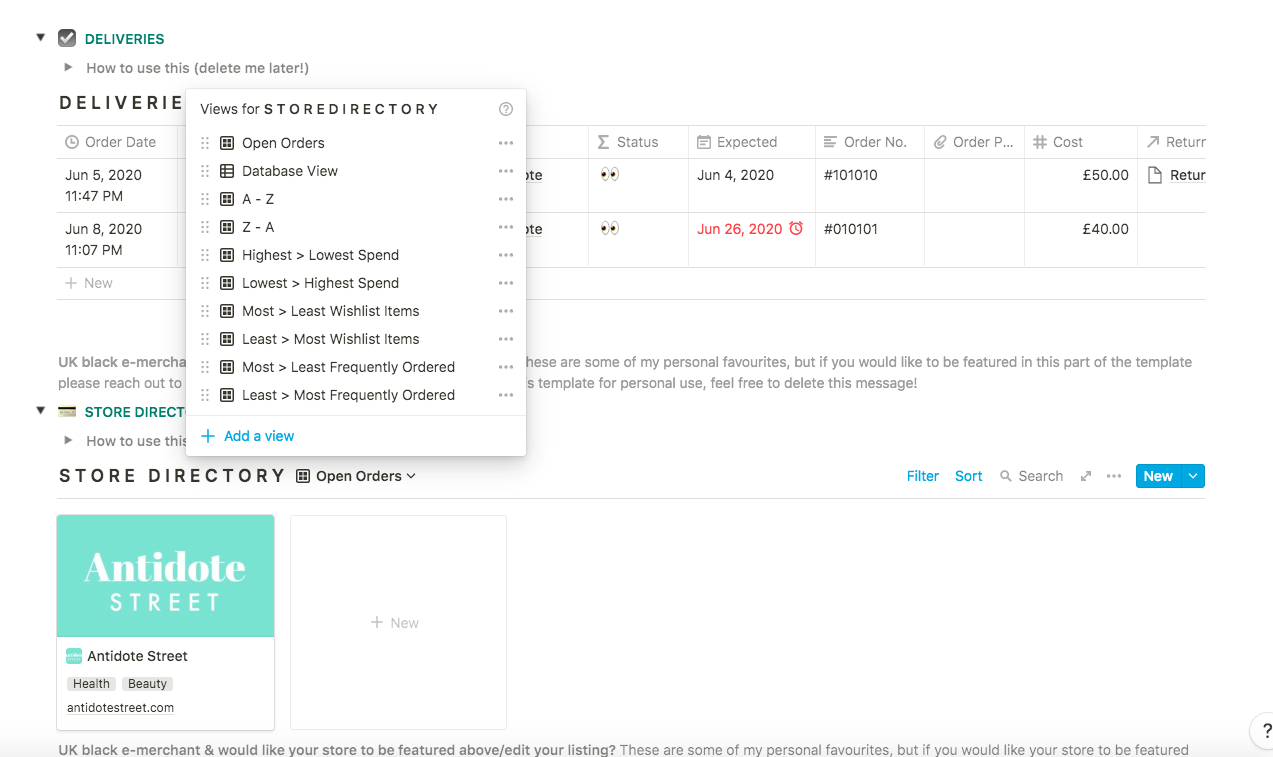Click the empty + New gallery card
Viewport: 1273px width, 757px height.
(398, 622)
